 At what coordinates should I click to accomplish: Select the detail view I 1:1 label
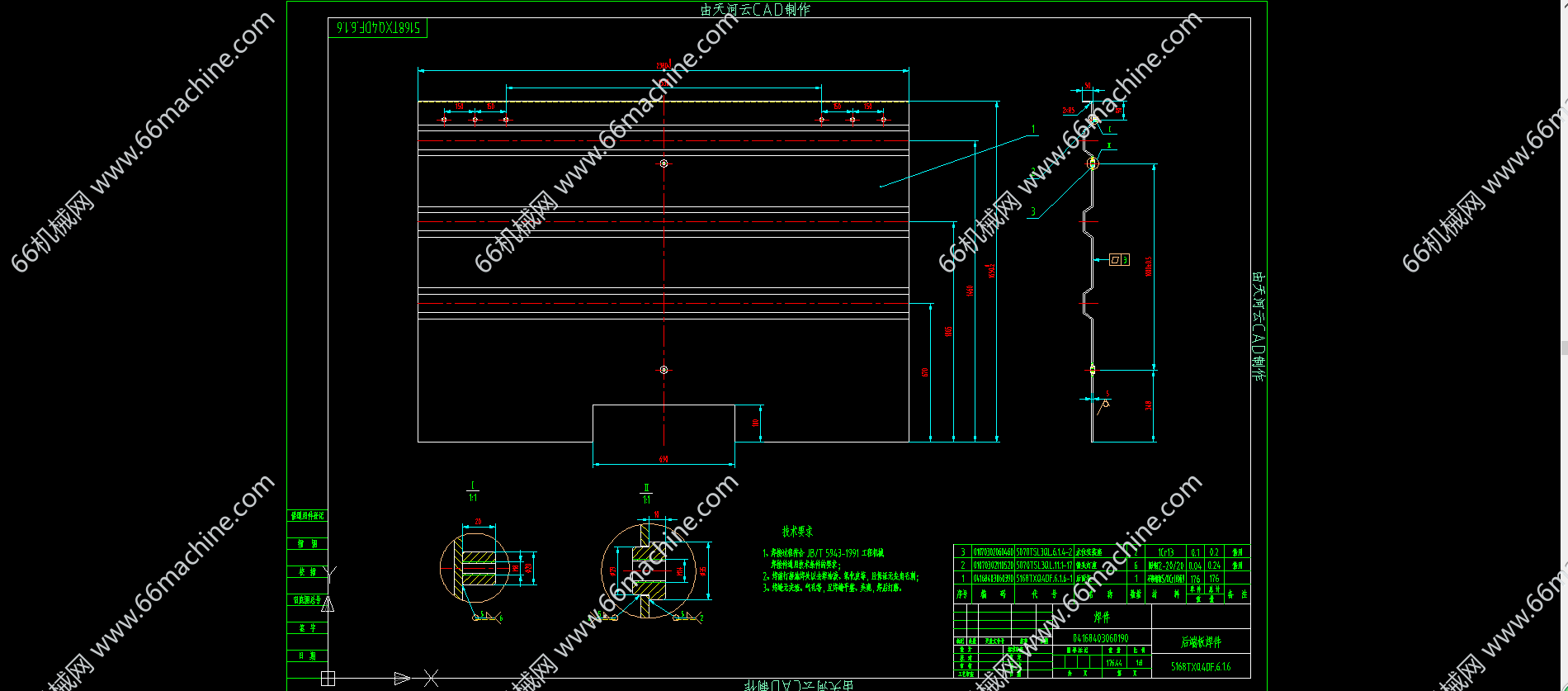point(473,491)
